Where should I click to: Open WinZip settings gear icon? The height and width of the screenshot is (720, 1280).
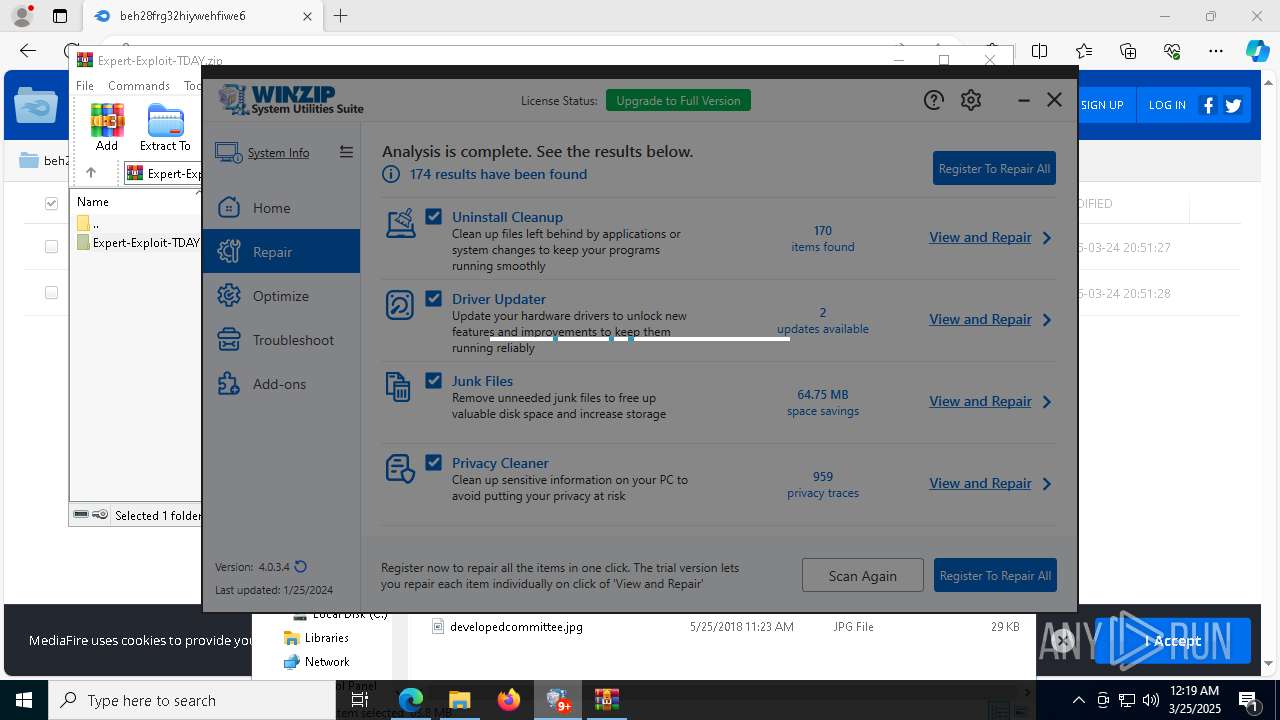971,100
